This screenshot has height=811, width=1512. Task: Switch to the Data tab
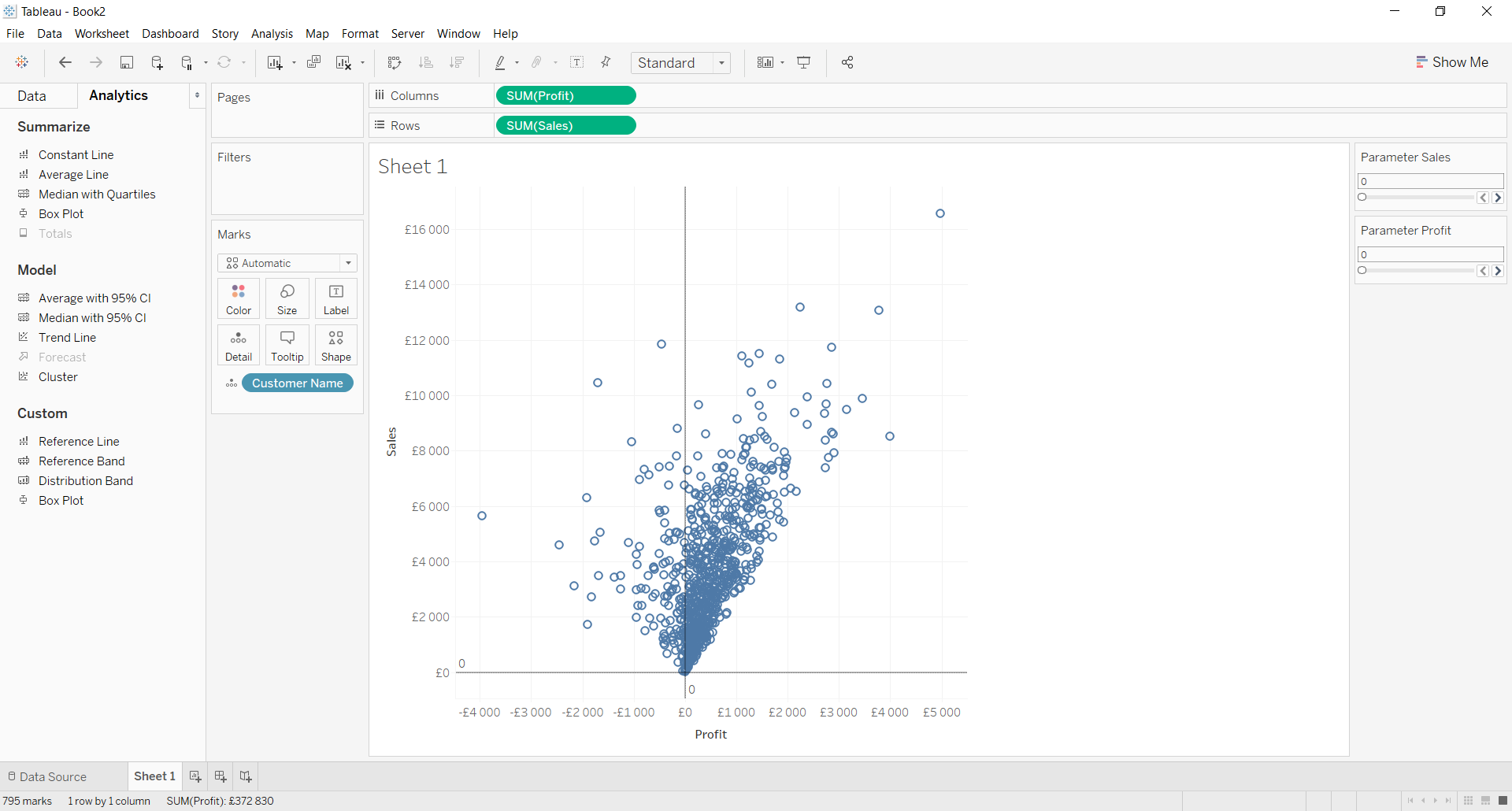click(x=32, y=96)
